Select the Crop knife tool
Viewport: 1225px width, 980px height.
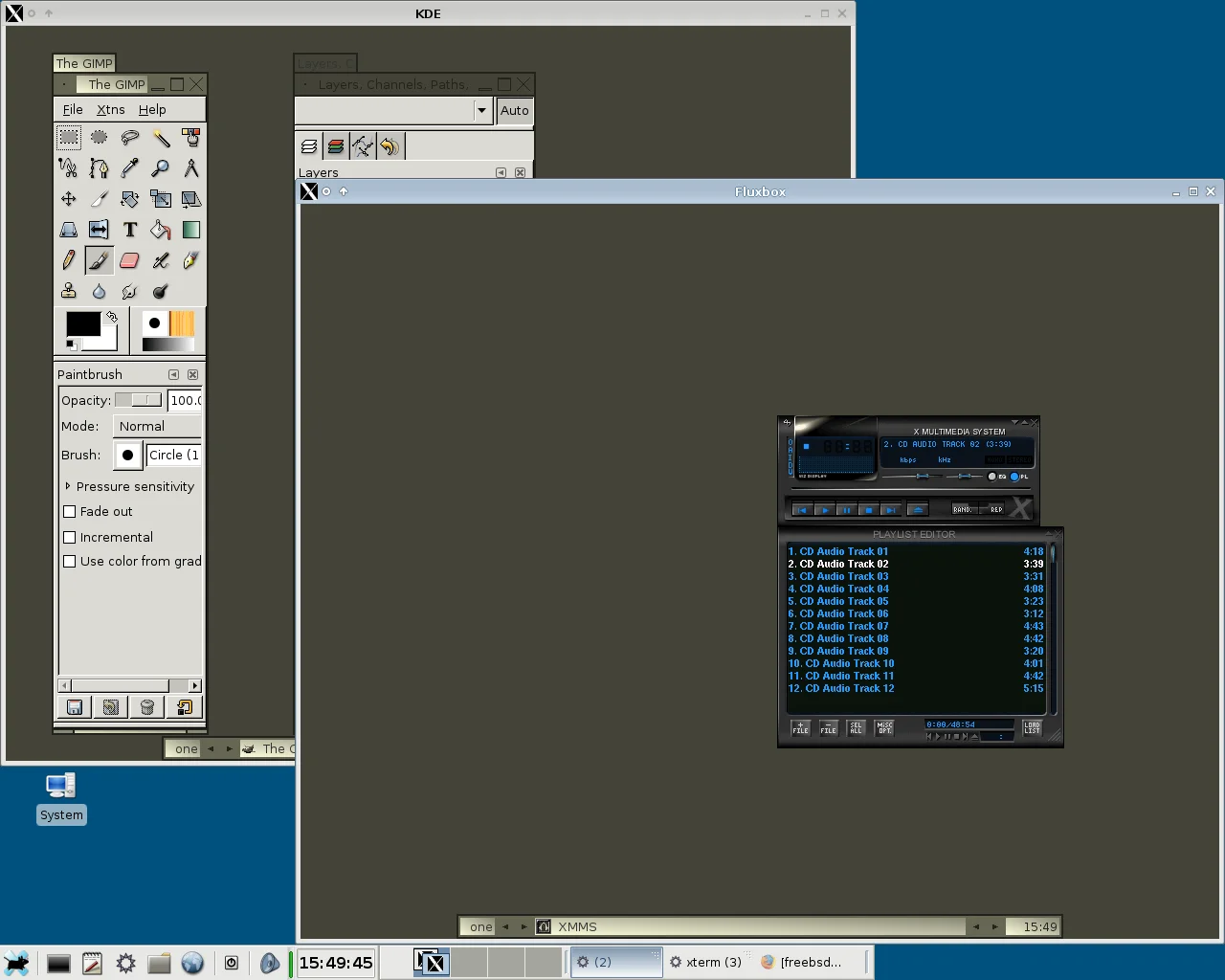coord(100,199)
